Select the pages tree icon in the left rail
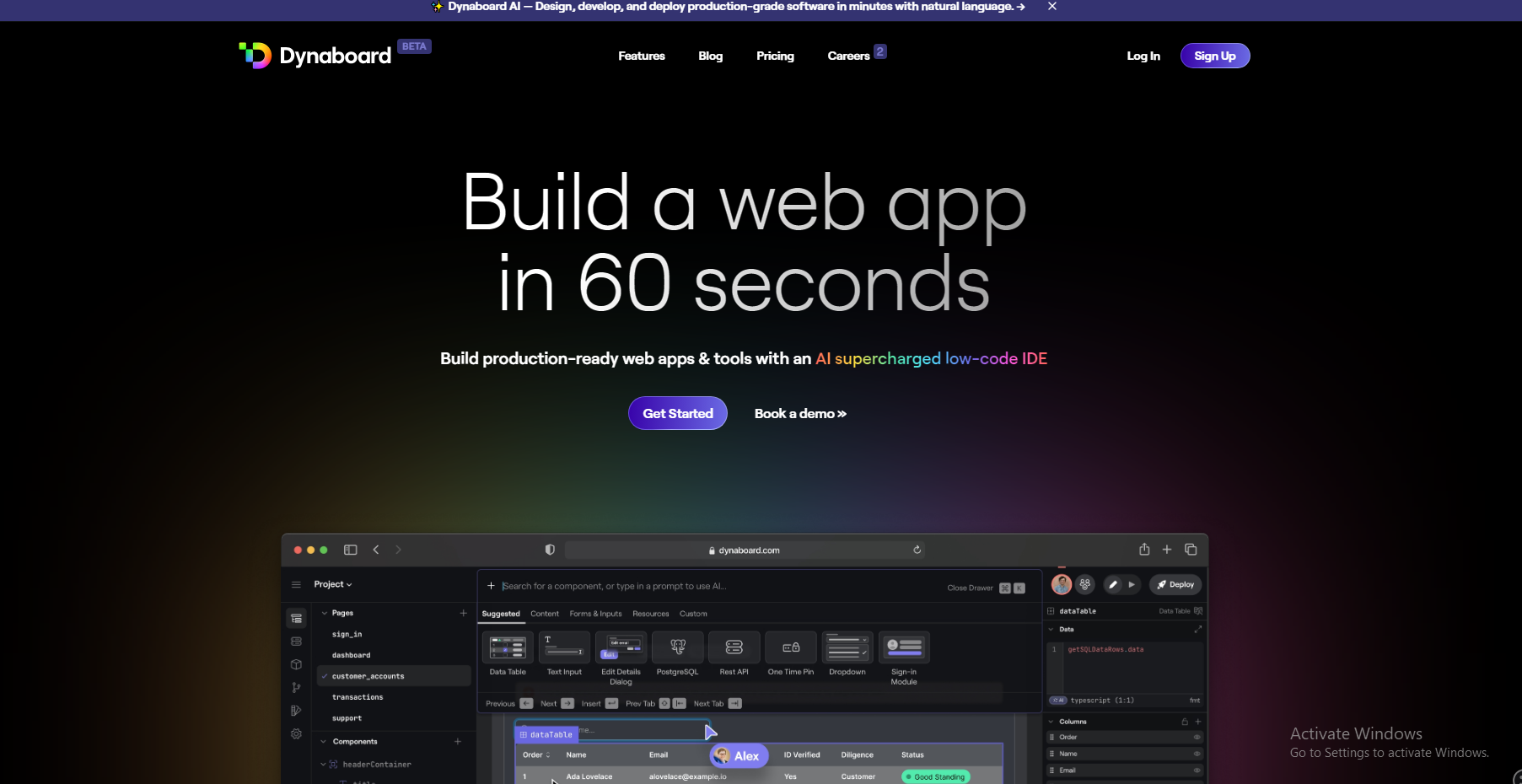 [296, 618]
